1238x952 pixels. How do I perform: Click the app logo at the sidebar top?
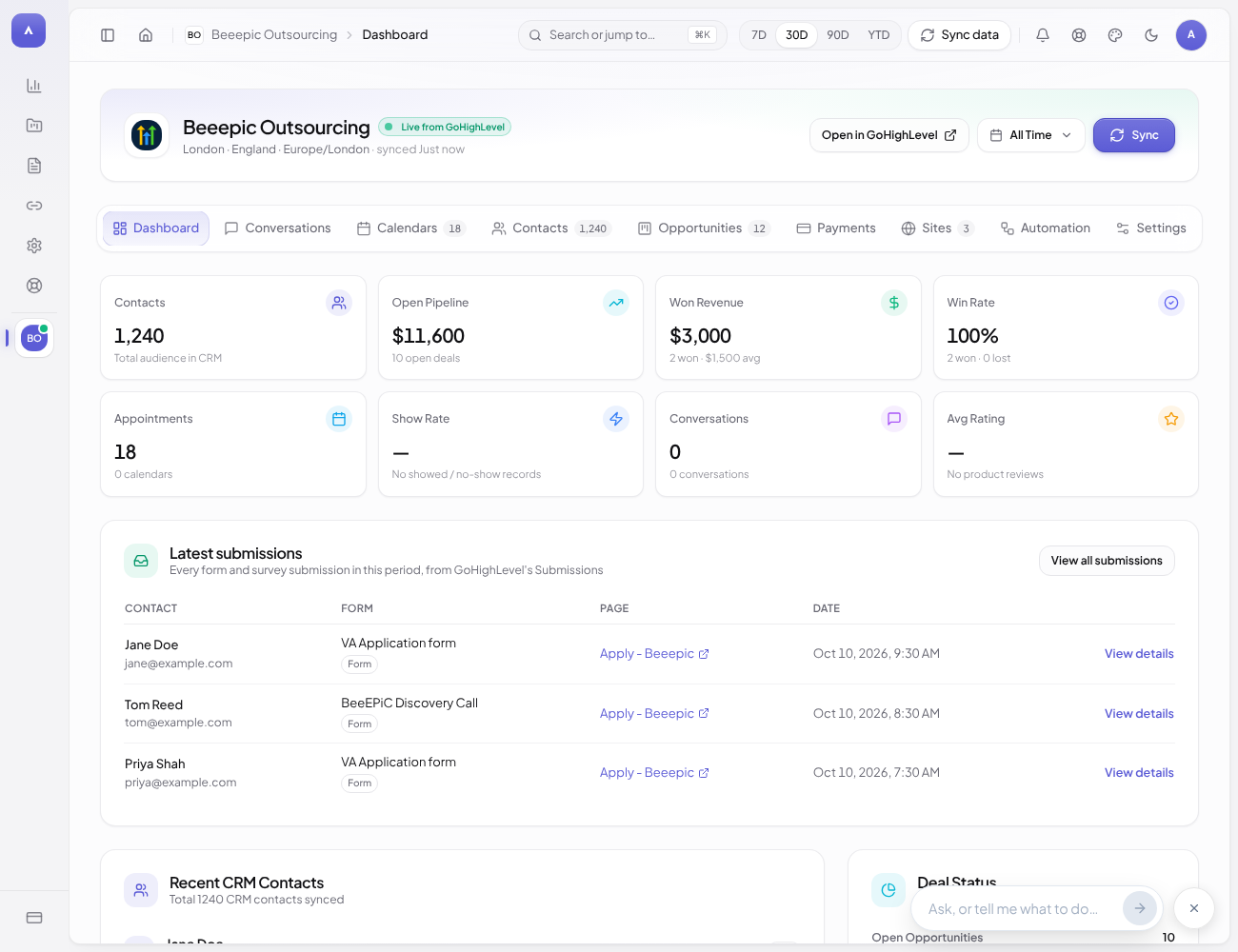pyautogui.click(x=29, y=30)
